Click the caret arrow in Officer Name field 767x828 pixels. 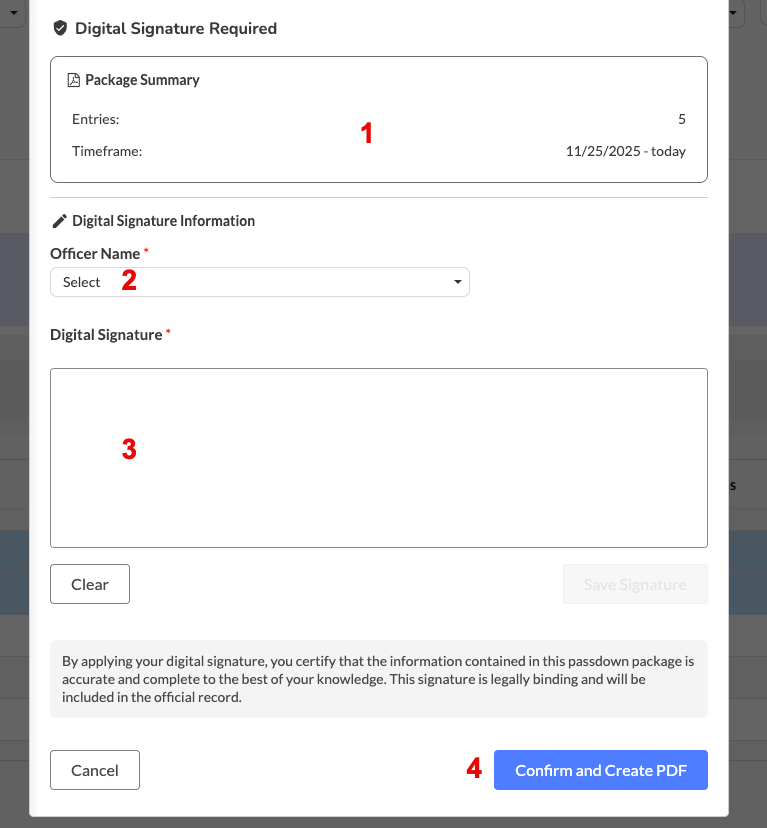pyautogui.click(x=458, y=282)
